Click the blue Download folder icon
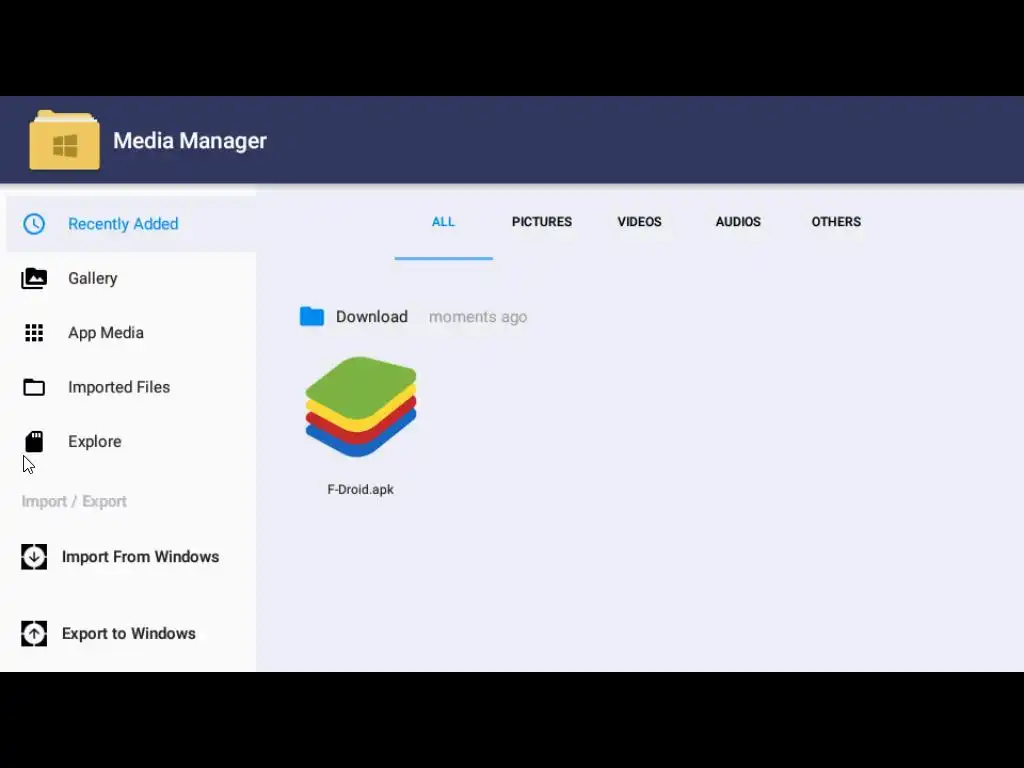Screen dimensions: 1024x768 click(x=312, y=317)
